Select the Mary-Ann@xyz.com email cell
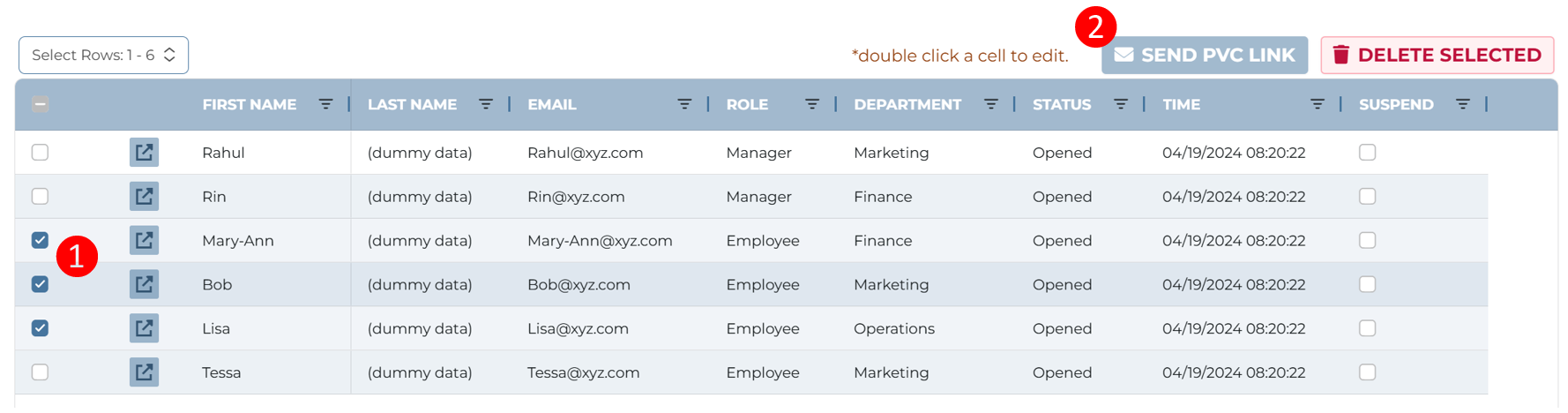Screen dimensions: 1568x413 (600, 240)
